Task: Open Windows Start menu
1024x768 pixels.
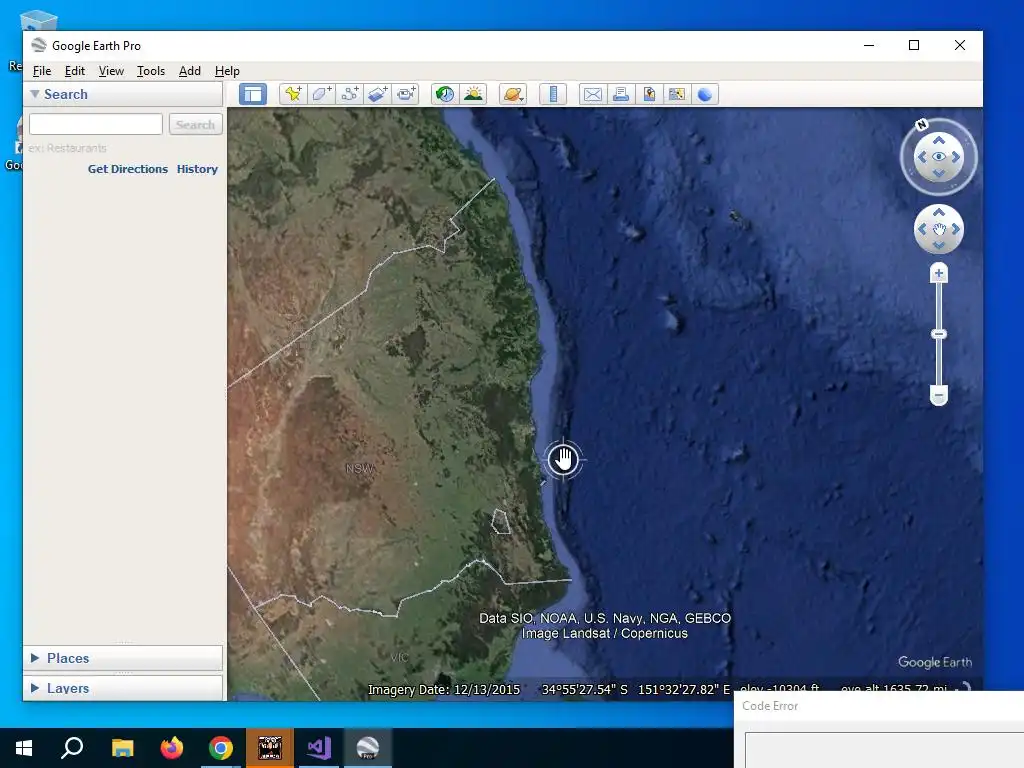Action: click(x=24, y=748)
